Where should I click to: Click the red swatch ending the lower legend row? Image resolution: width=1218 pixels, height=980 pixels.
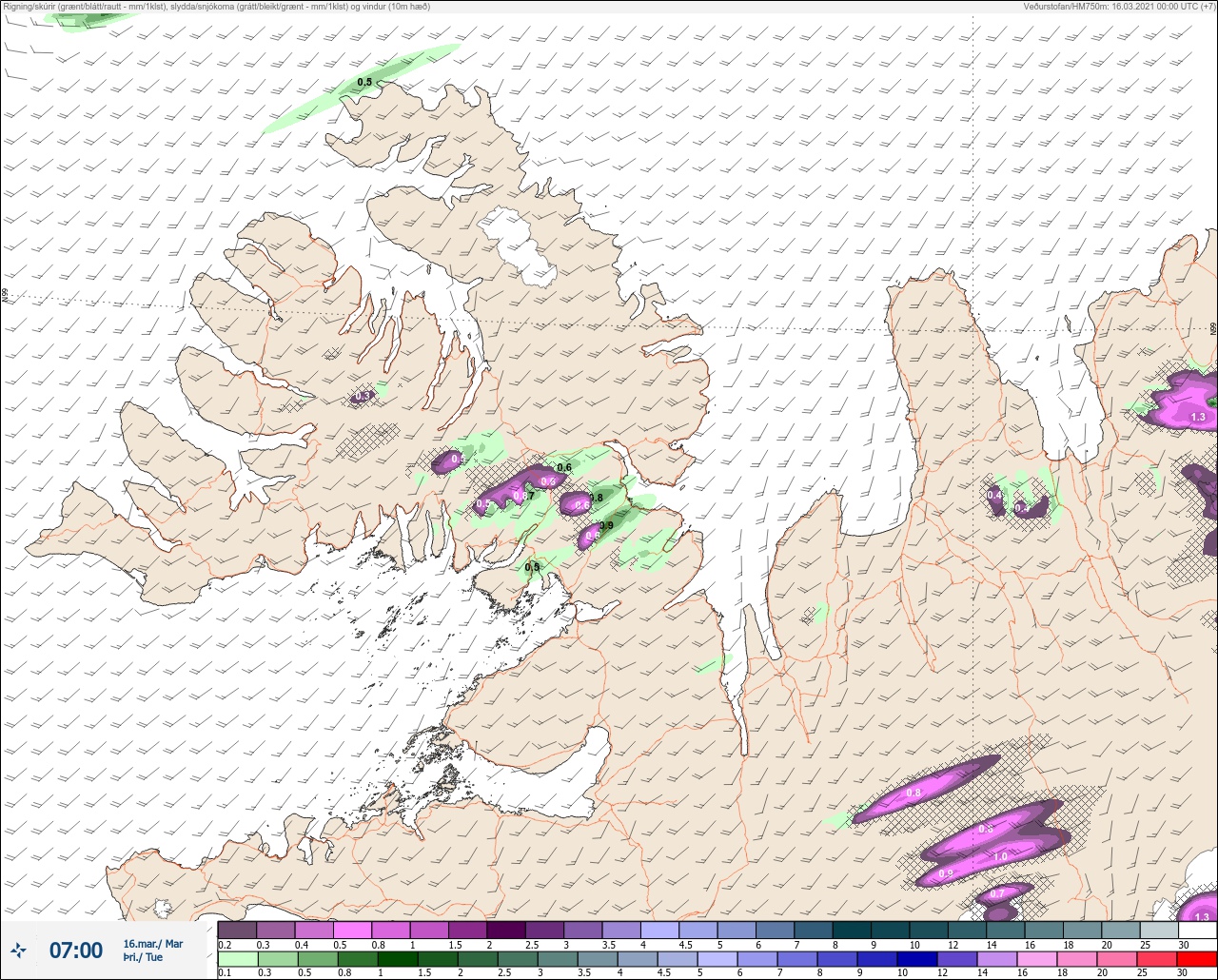(x=1197, y=960)
